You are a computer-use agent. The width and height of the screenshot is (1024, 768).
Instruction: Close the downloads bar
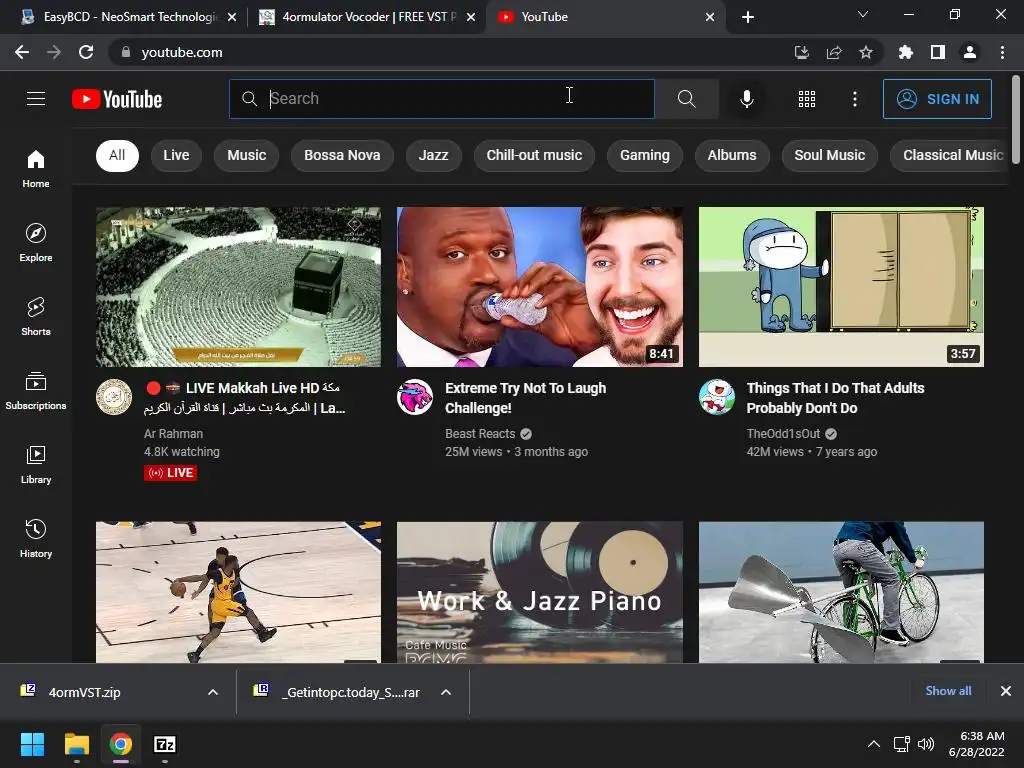click(1006, 690)
